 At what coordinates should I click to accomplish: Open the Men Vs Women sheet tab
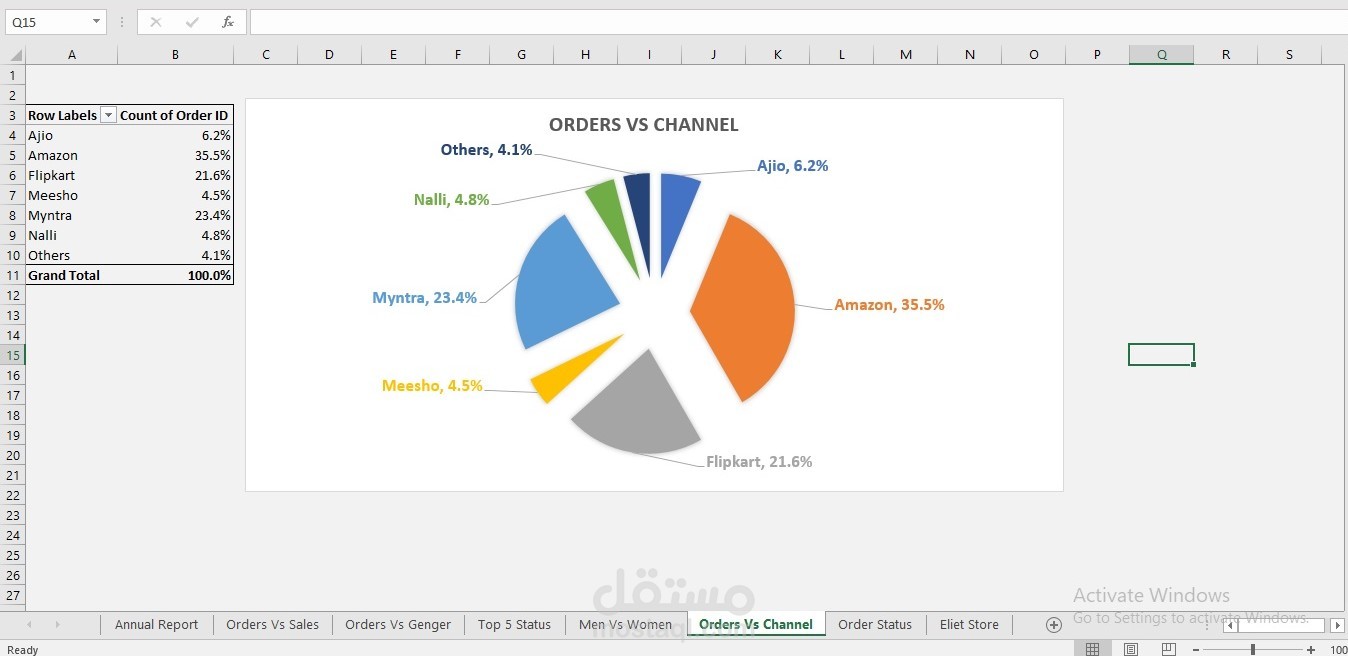pos(626,625)
